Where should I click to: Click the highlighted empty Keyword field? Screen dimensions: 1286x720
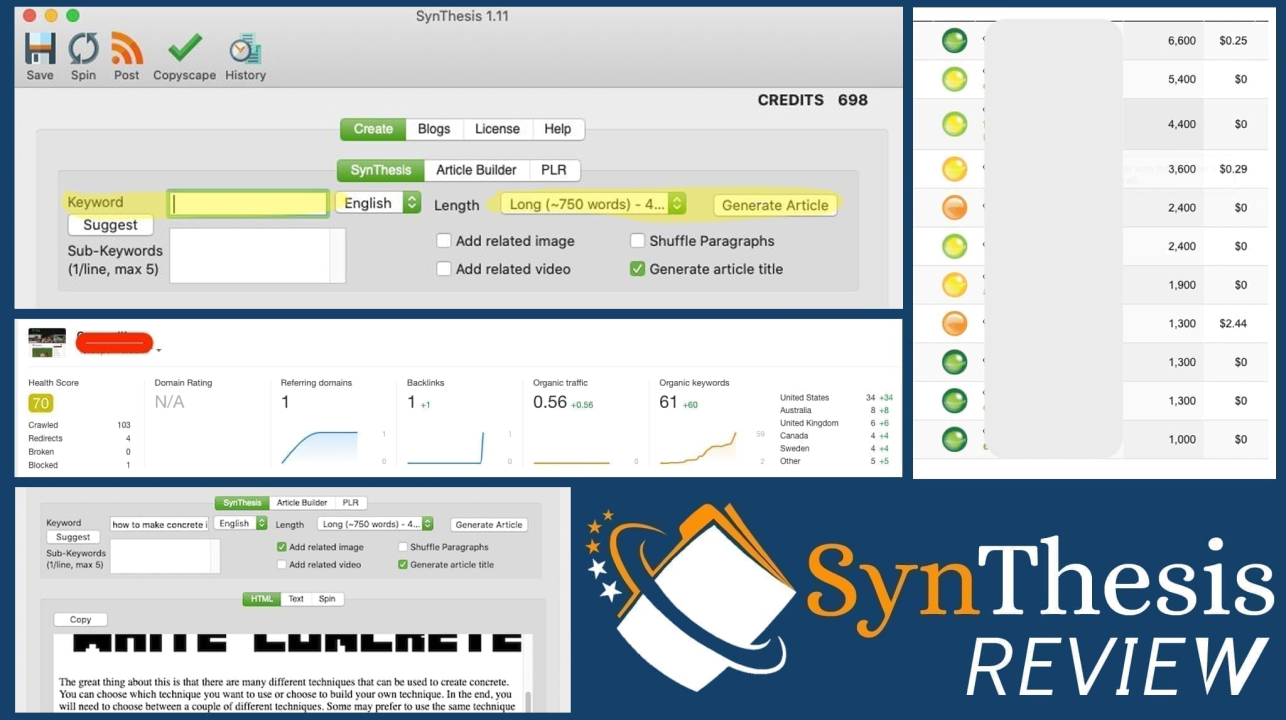tap(248, 204)
